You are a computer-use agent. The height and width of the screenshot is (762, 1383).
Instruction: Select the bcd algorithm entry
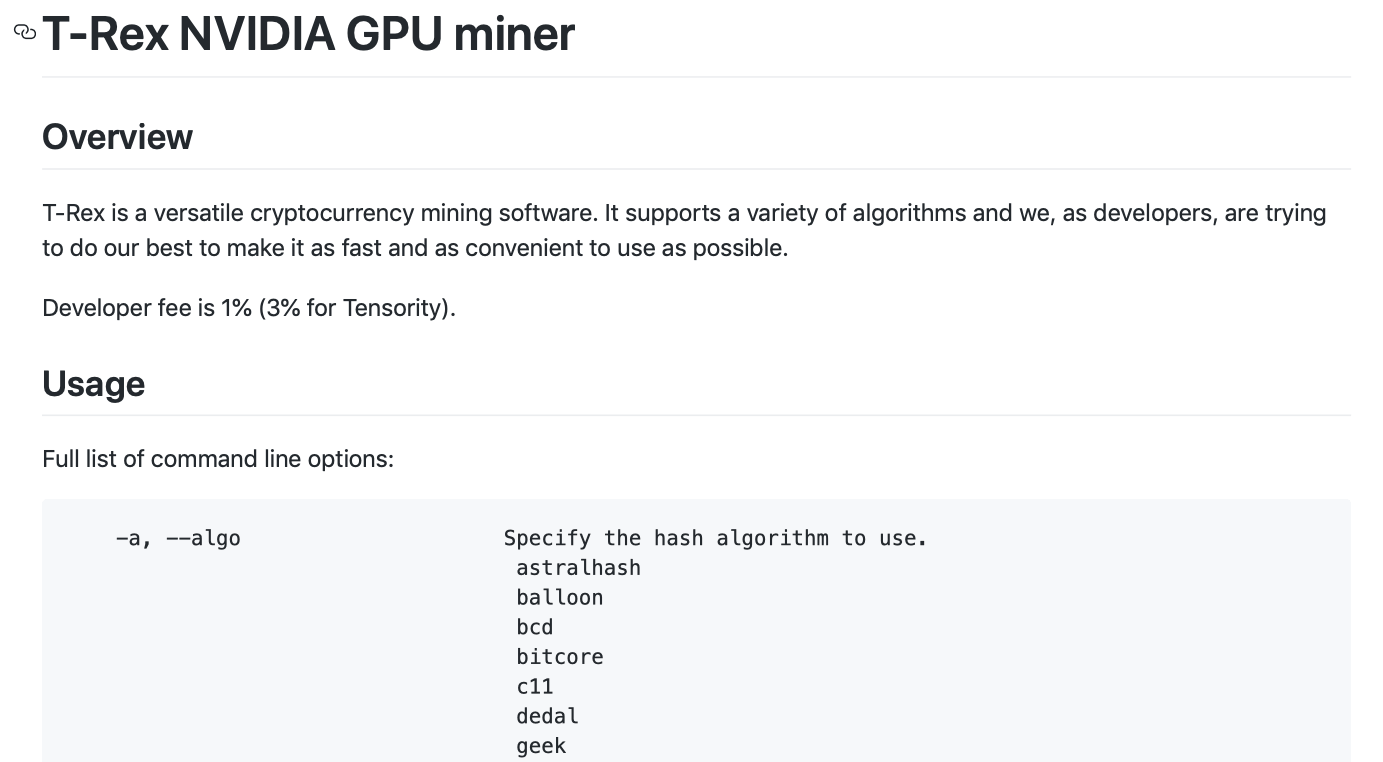coord(534,627)
